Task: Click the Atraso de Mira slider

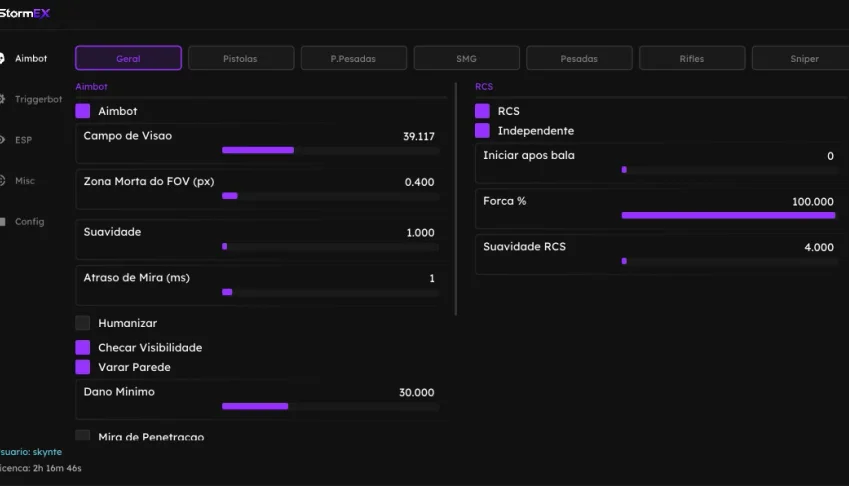Action: point(330,292)
